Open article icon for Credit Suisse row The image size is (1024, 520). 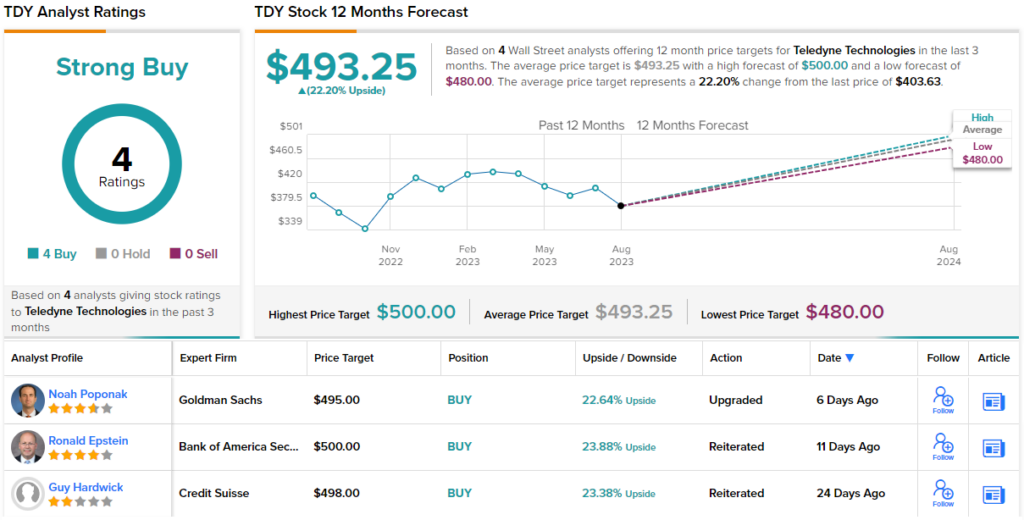(994, 494)
